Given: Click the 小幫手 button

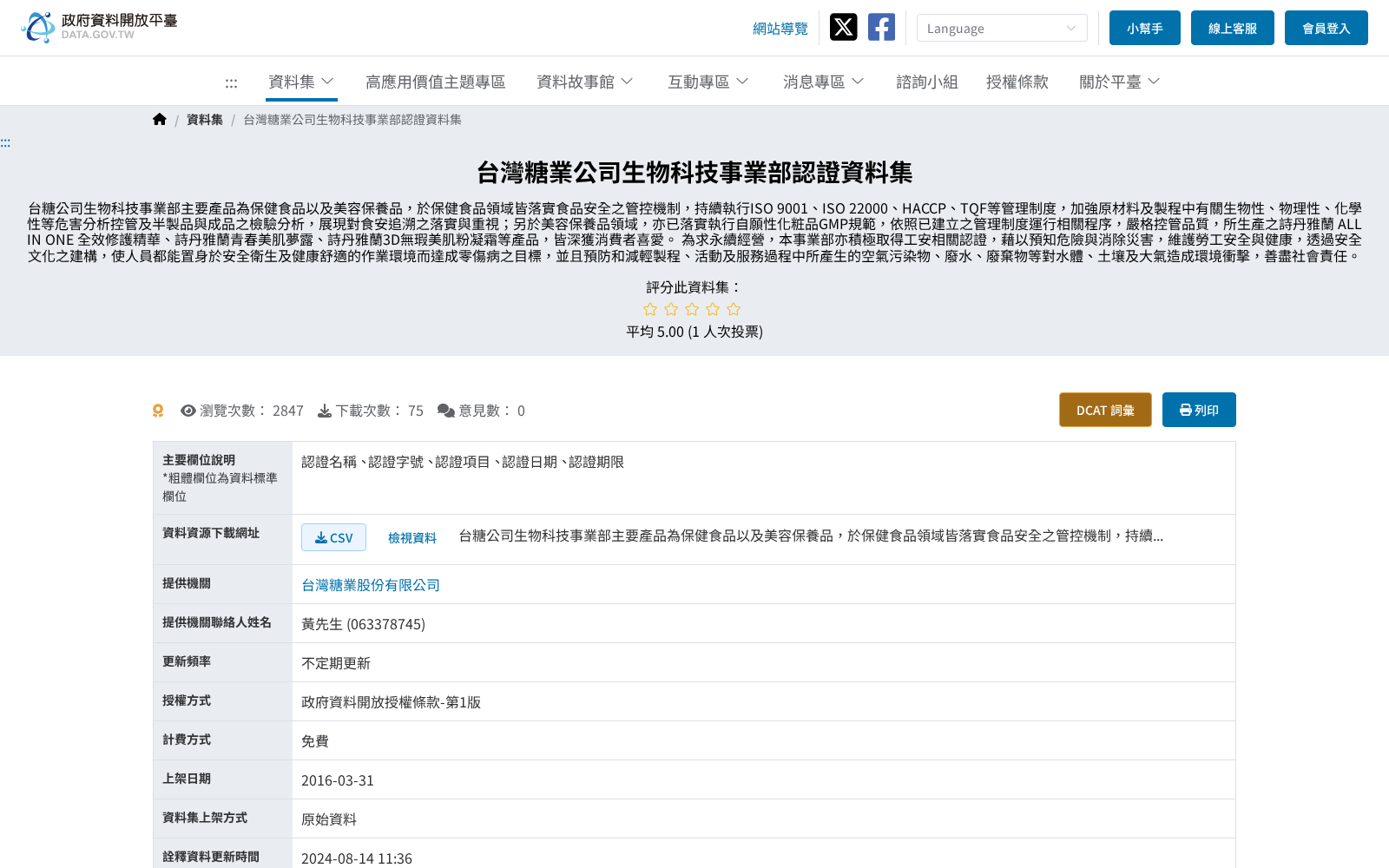Looking at the screenshot, I should point(1144,28).
